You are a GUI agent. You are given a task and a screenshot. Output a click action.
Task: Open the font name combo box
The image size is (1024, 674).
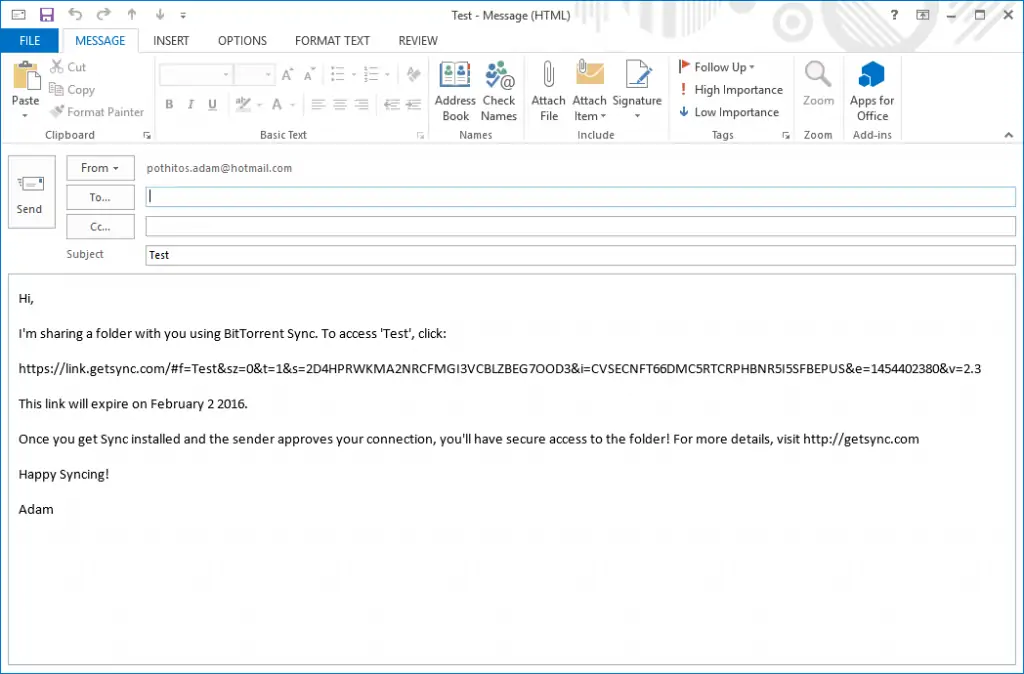[196, 74]
